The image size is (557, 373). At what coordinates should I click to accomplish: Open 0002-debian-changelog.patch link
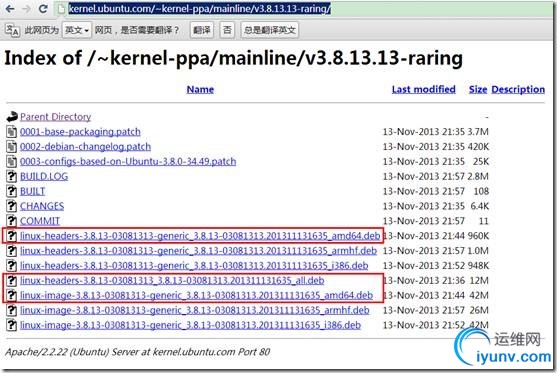coord(85,146)
